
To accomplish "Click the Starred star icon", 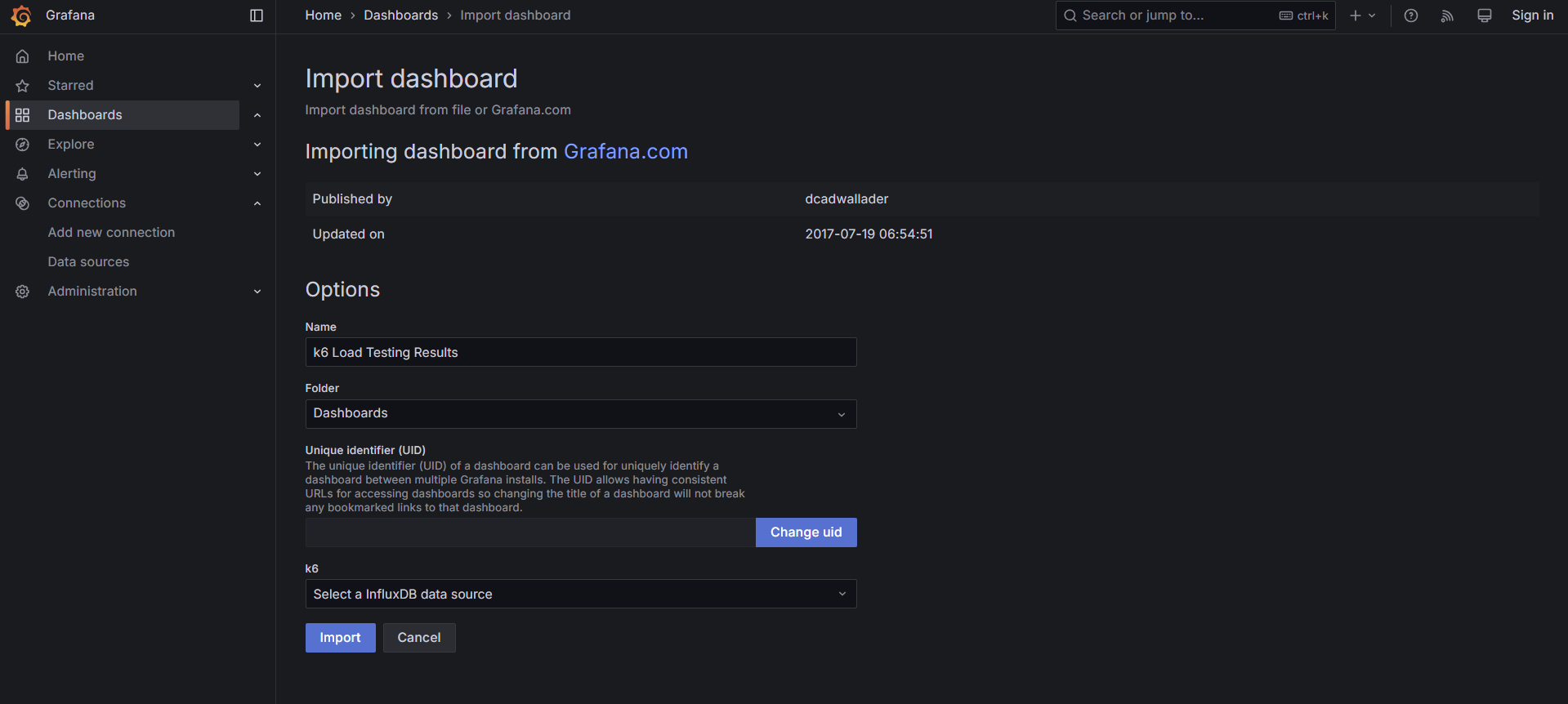I will [x=23, y=86].
